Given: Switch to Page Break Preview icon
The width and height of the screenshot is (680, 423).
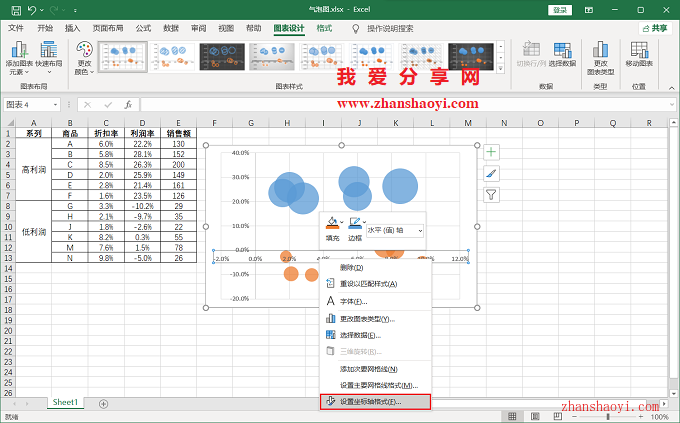Looking at the screenshot, I should click(558, 416).
